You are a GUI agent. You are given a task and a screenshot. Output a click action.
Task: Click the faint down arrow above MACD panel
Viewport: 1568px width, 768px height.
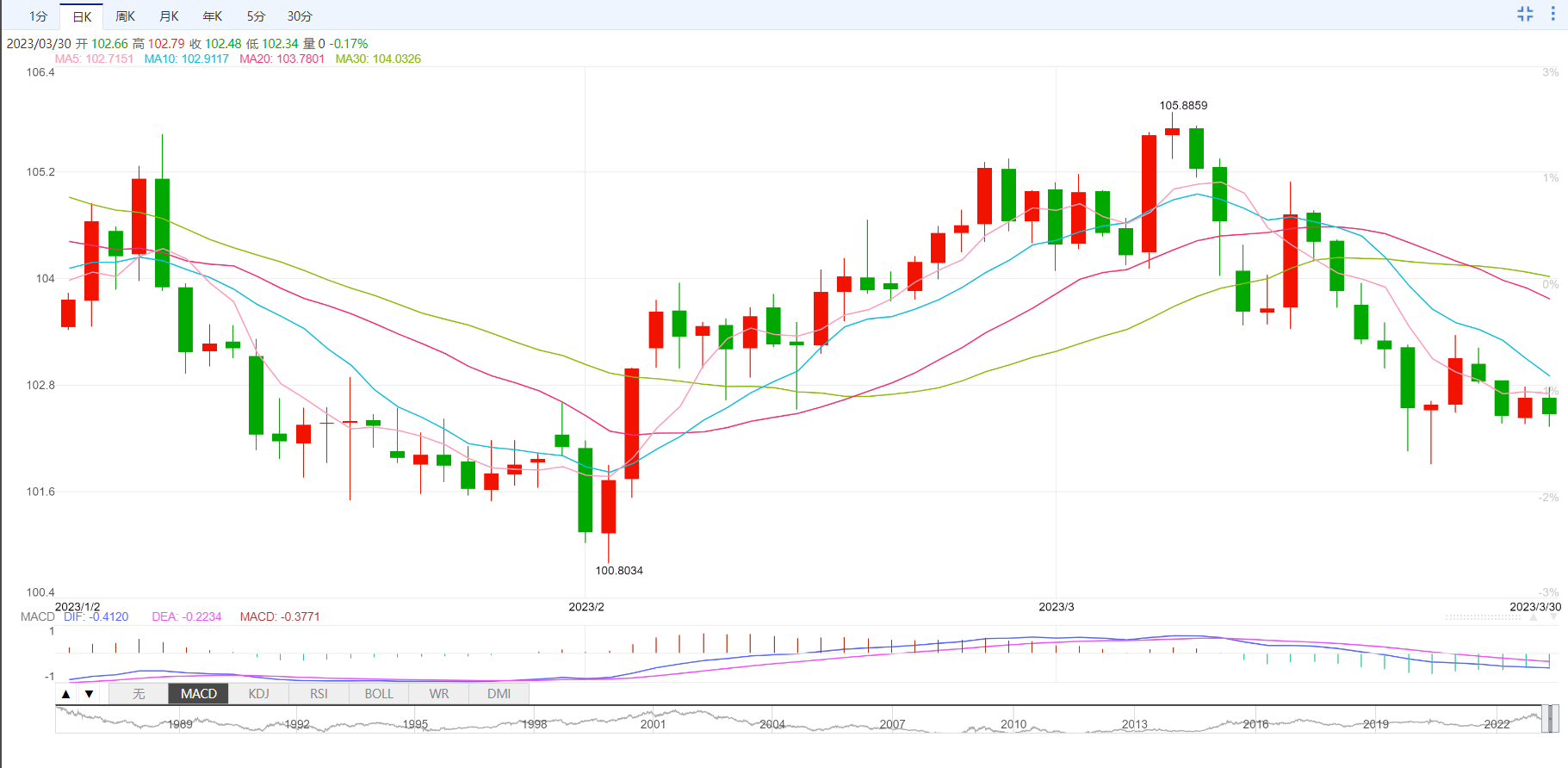coord(1554,617)
